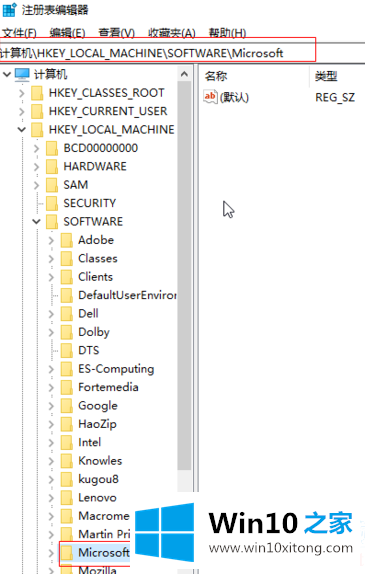Click the Dolby folder icon

67,332
